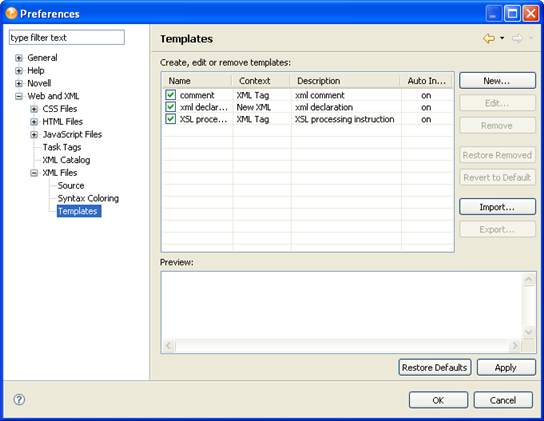The image size is (544, 421).
Task: Click the preview scroll left arrow
Action: [169, 345]
